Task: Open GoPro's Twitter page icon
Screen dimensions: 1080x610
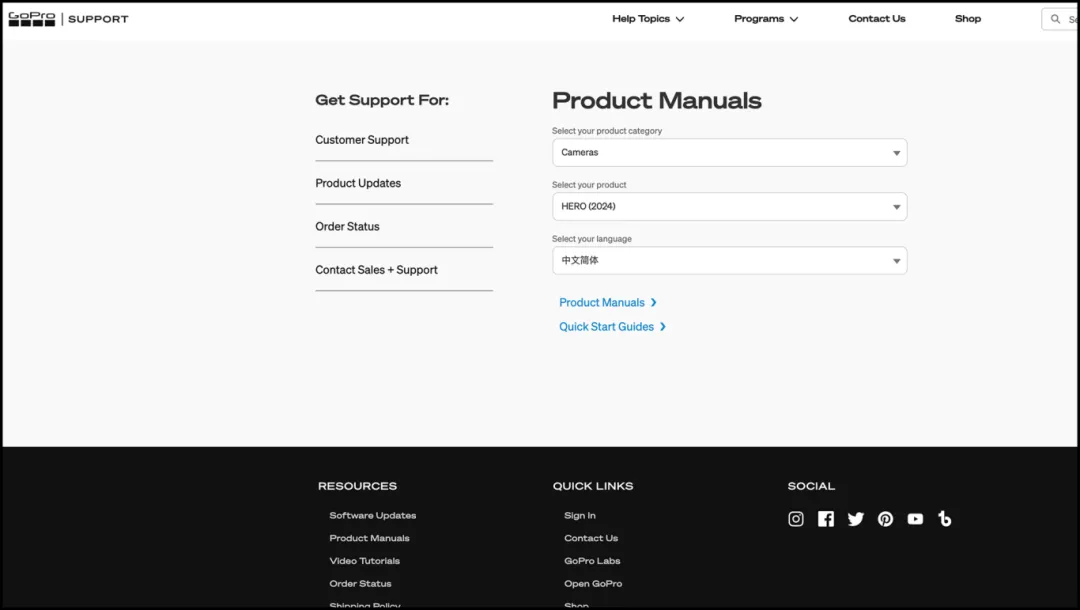Action: point(856,519)
